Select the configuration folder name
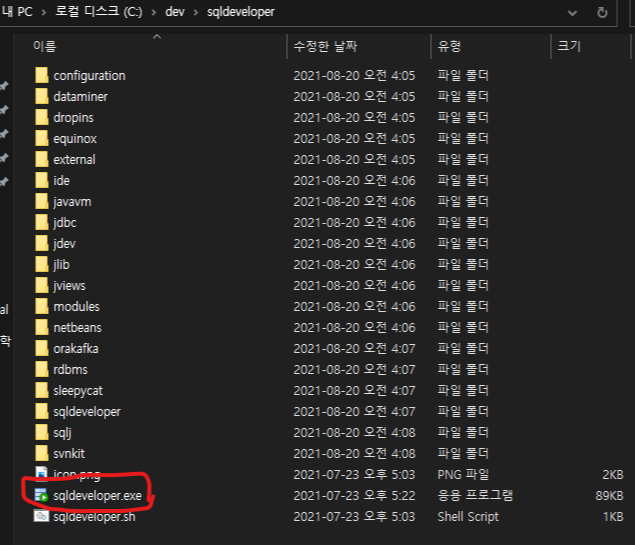 [x=89, y=76]
